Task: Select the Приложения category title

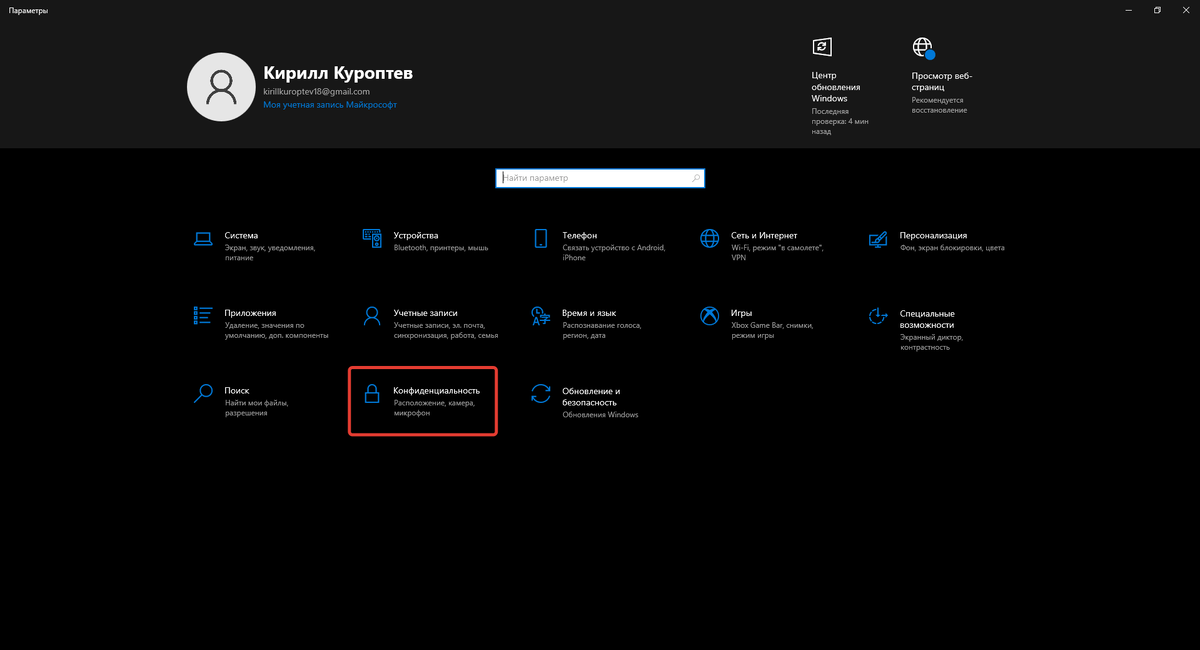Action: coord(250,313)
